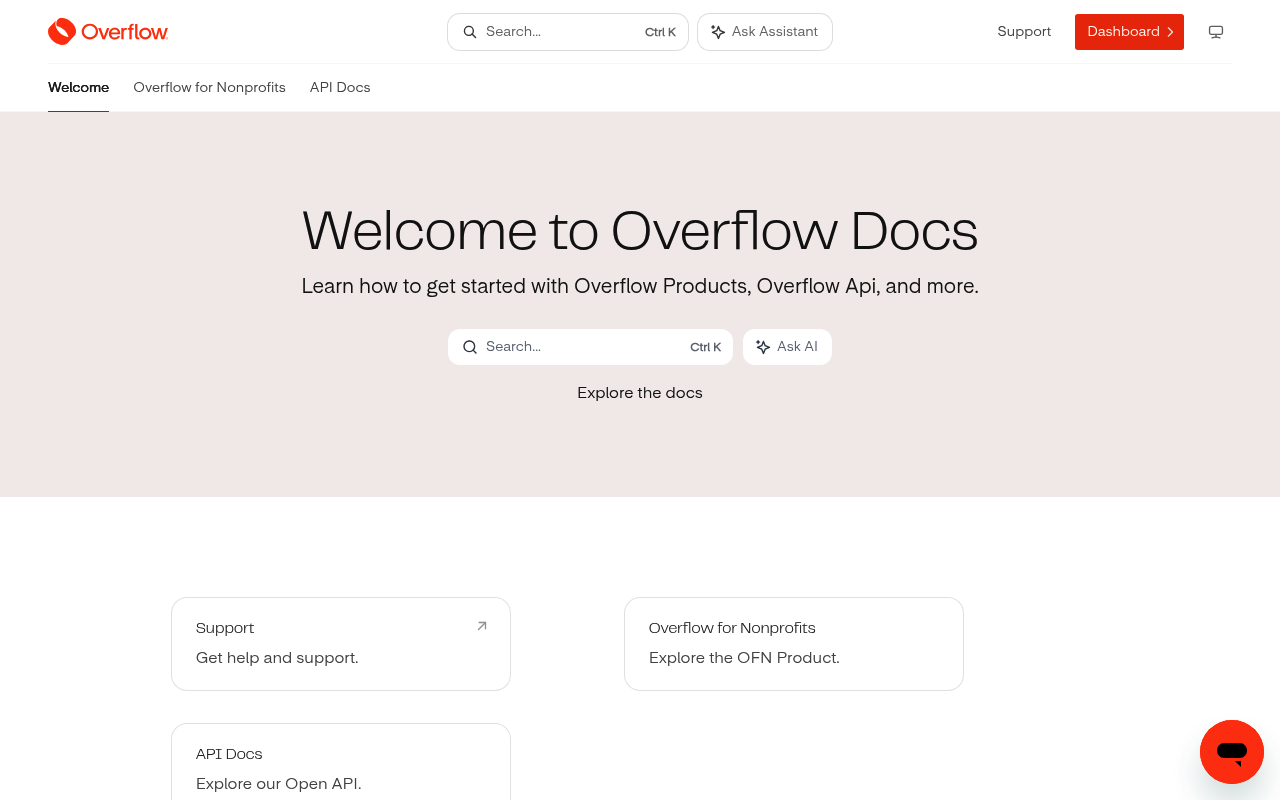Viewport: 1280px width, 800px height.
Task: Open the Dashboard button
Action: pyautogui.click(x=1129, y=32)
